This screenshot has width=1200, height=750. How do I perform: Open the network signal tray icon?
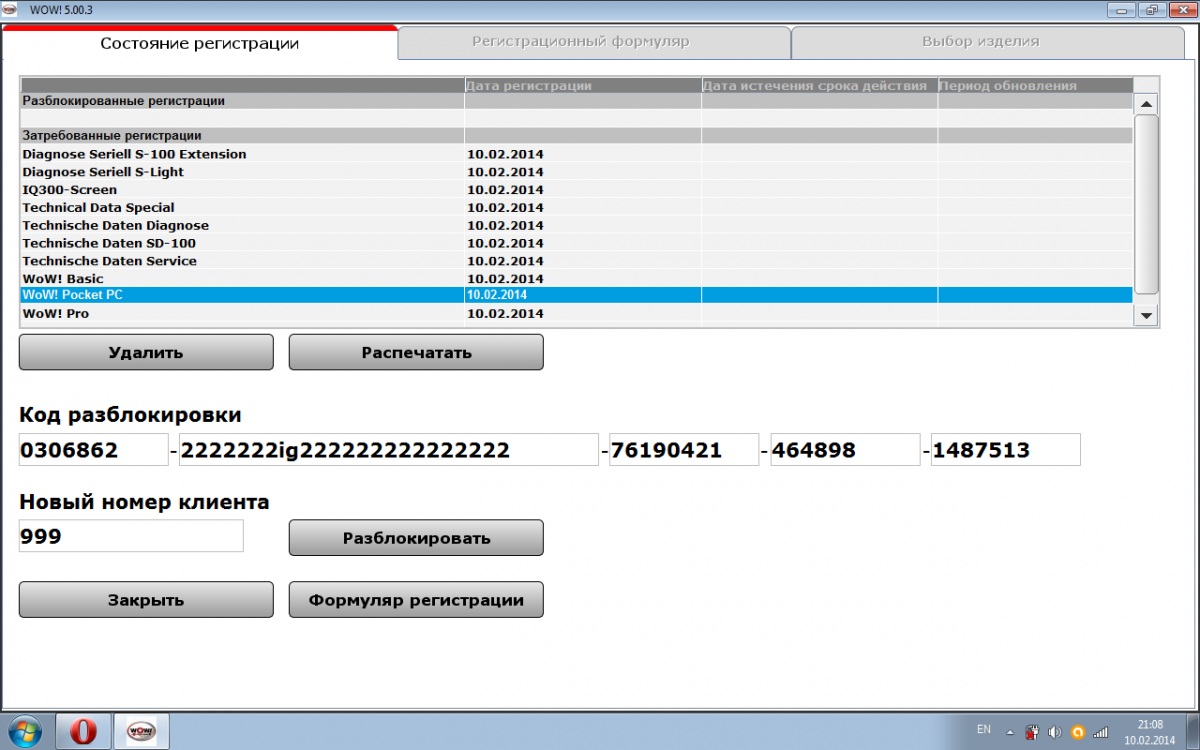(x=1100, y=731)
